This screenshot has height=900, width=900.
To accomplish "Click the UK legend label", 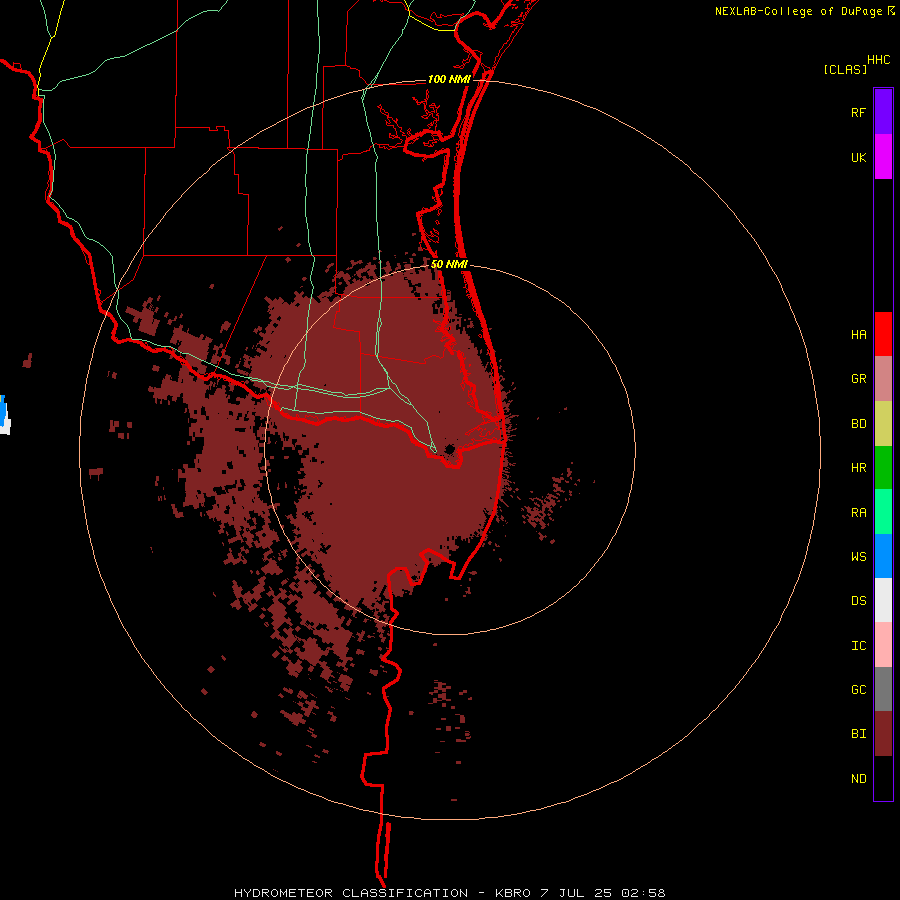I will 859,157.
